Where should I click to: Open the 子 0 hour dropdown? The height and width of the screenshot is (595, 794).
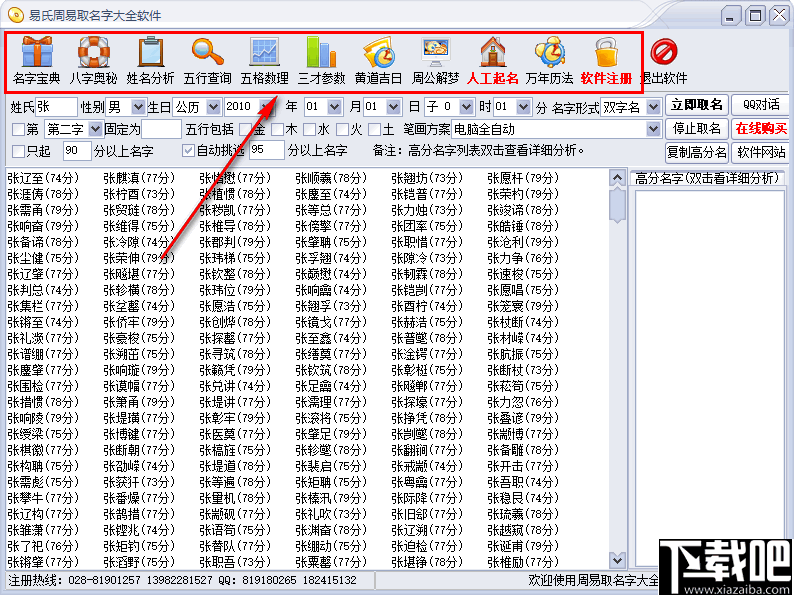(x=466, y=107)
